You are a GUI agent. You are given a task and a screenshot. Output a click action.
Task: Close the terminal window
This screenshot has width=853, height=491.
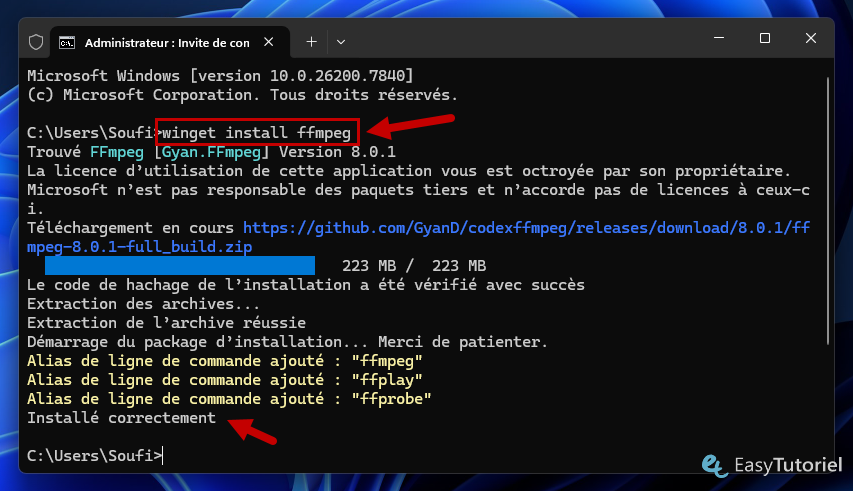coord(811,38)
